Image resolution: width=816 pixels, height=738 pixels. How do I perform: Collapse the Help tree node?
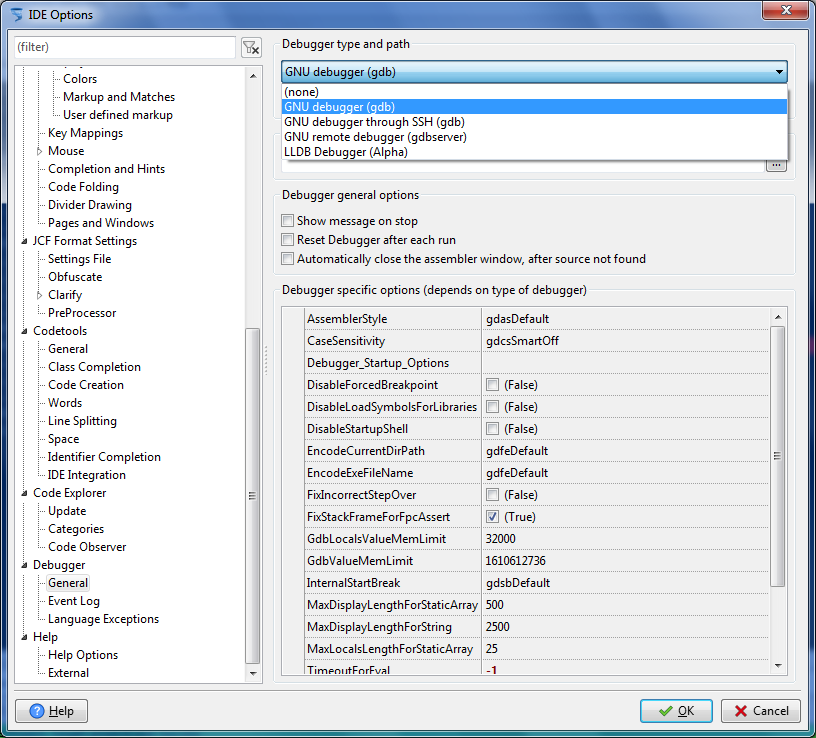click(24, 637)
